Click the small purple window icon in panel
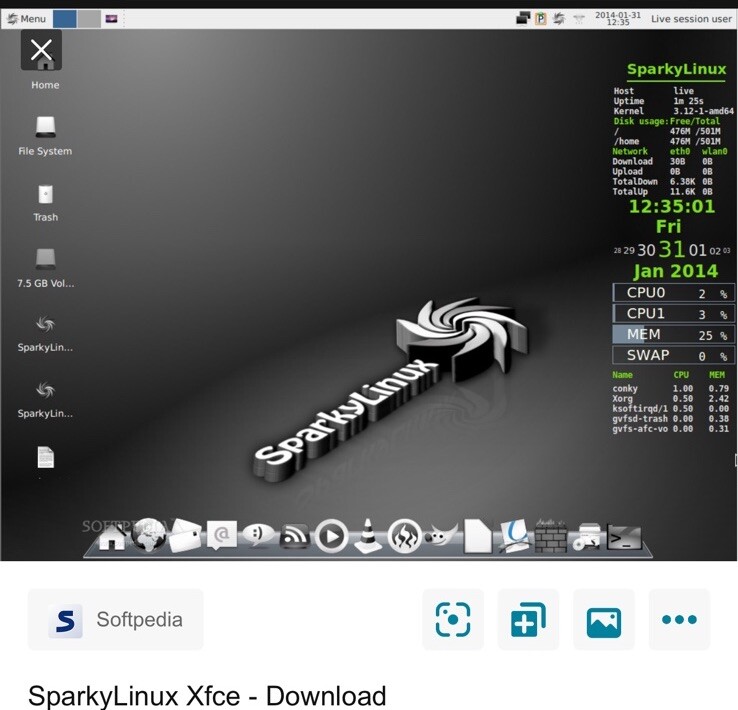The width and height of the screenshot is (738, 710). coord(111,19)
